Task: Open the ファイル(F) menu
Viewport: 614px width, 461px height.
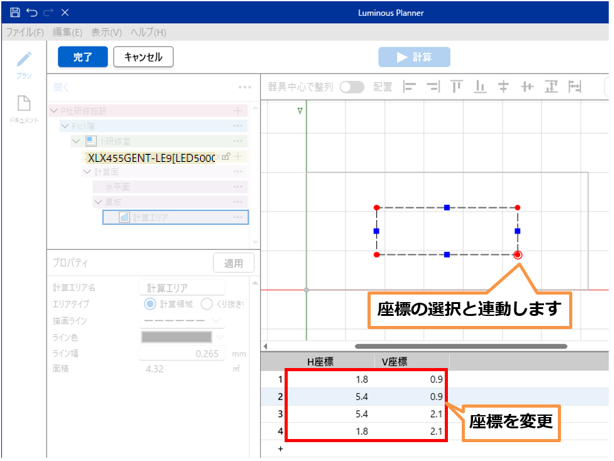Action: click(x=25, y=32)
